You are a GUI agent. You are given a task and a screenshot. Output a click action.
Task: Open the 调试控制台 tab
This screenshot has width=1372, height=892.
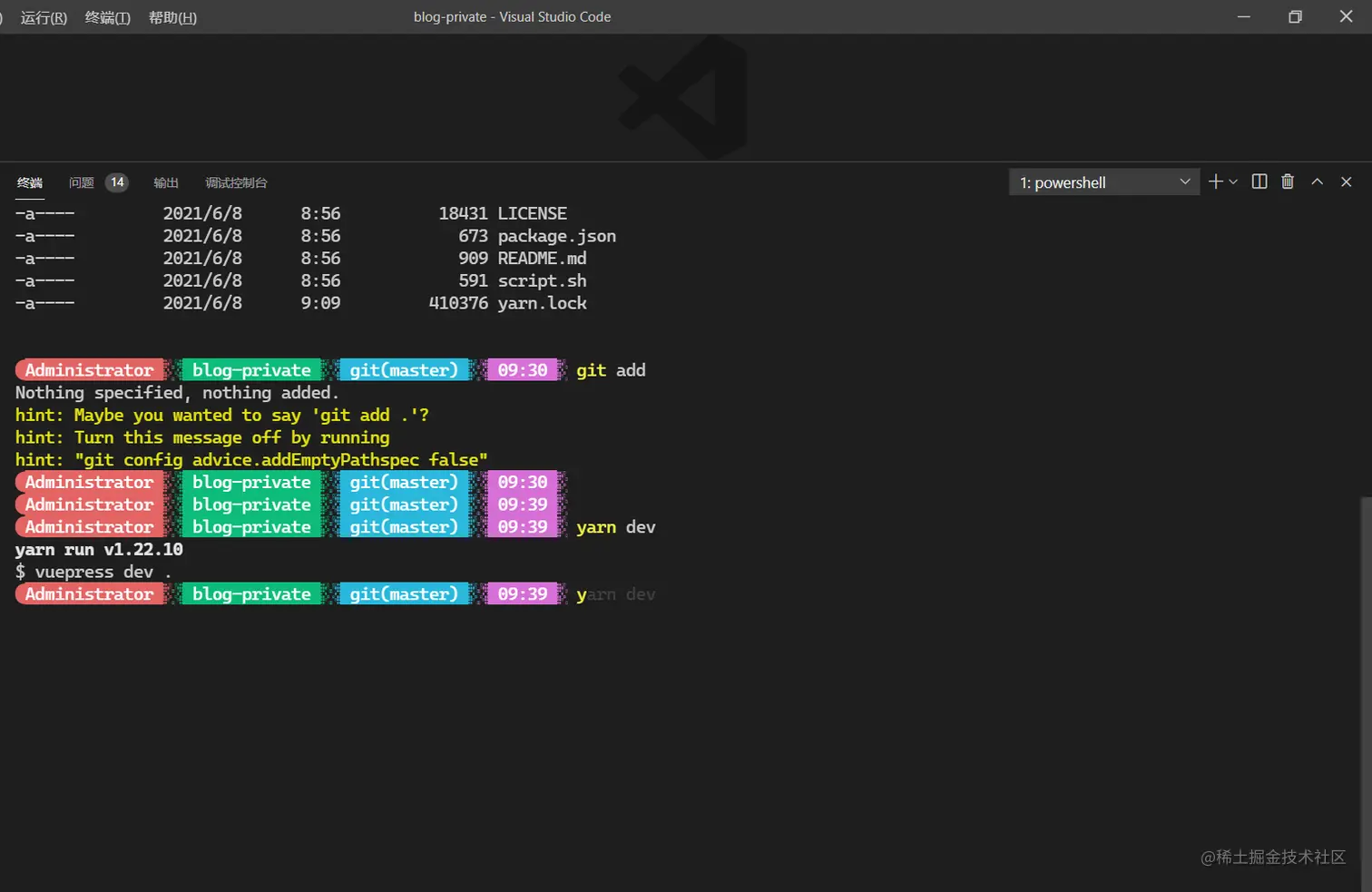(236, 182)
